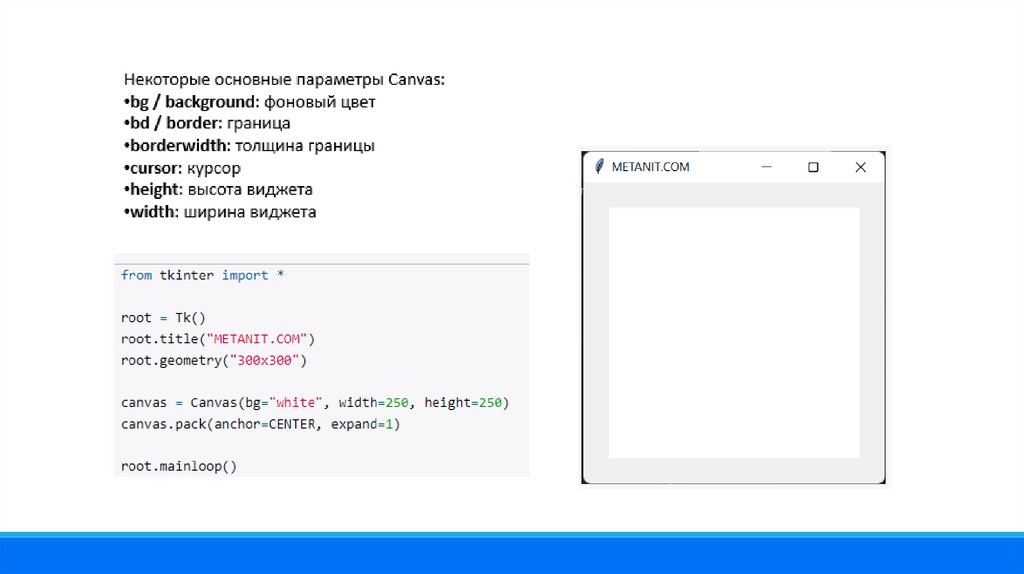This screenshot has height=574, width=1024.
Task: Click the METANIT.COM window title text
Action: point(650,167)
